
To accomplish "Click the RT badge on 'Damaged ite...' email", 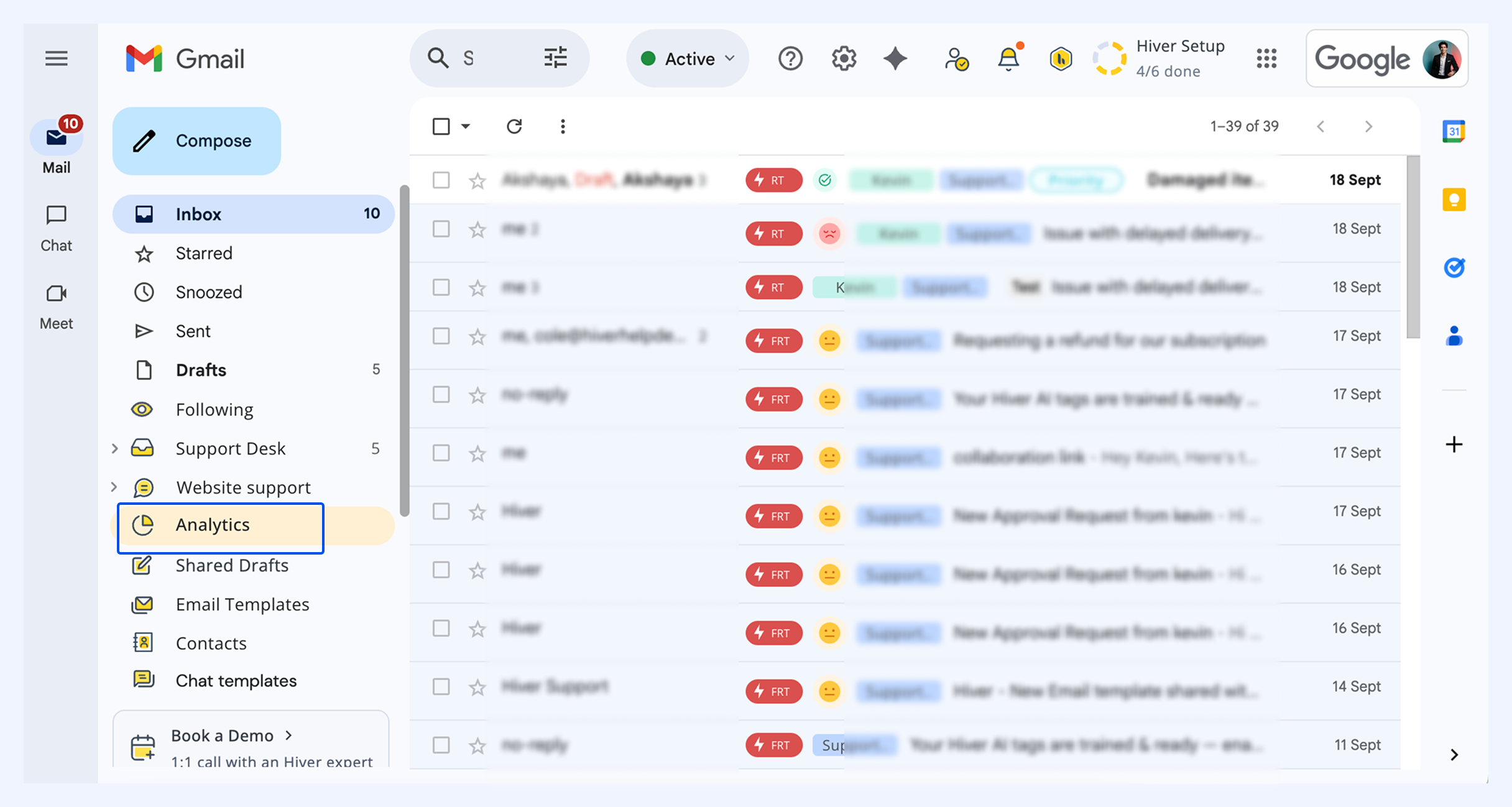I will click(x=773, y=180).
